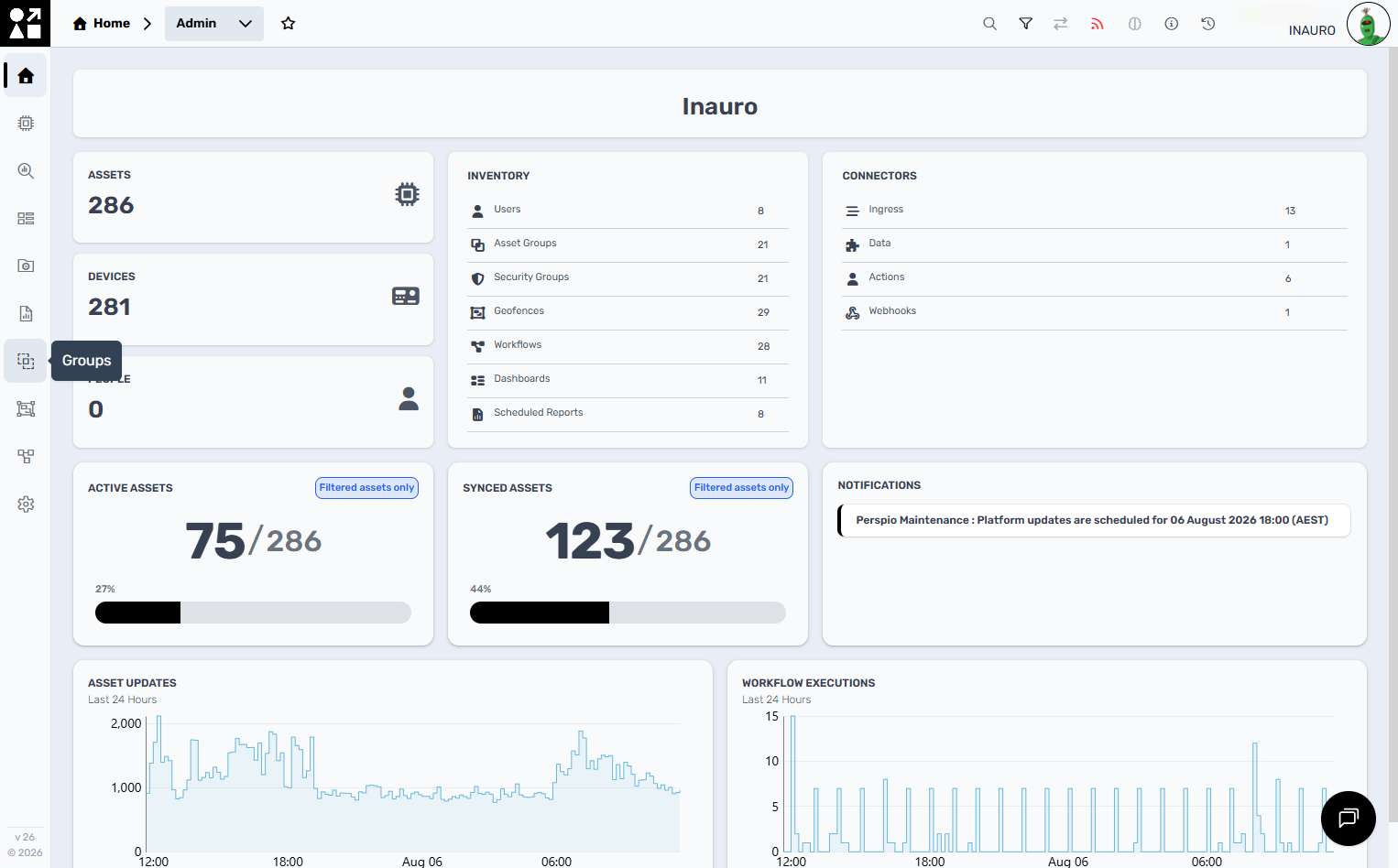Click the search magnifier icon in header

[x=989, y=24]
